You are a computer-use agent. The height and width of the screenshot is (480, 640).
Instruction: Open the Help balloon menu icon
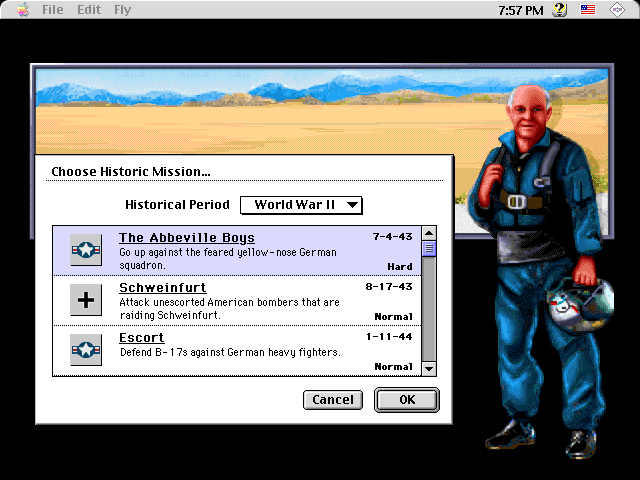pyautogui.click(x=560, y=9)
